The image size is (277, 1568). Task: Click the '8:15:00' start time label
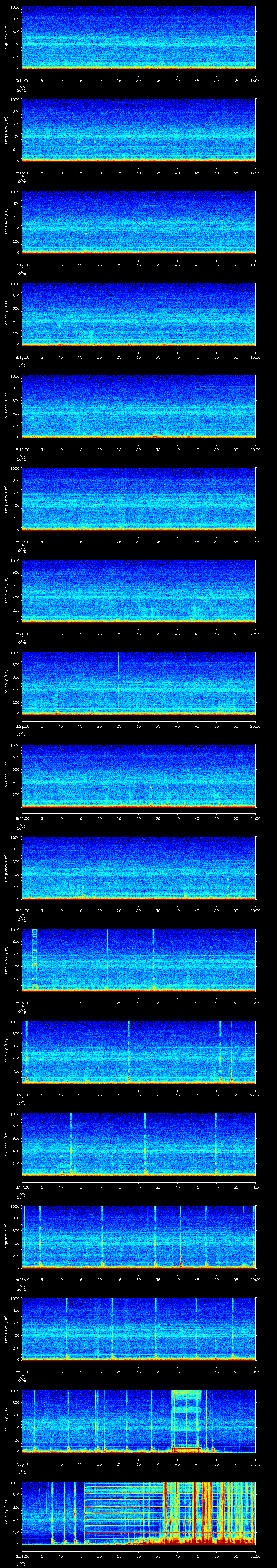(22, 80)
